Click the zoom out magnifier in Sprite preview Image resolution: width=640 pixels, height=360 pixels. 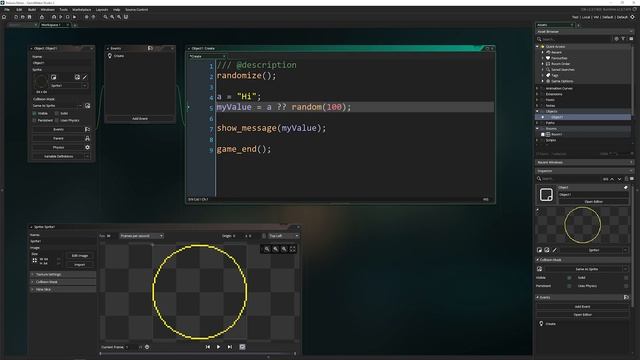[x=267, y=249]
